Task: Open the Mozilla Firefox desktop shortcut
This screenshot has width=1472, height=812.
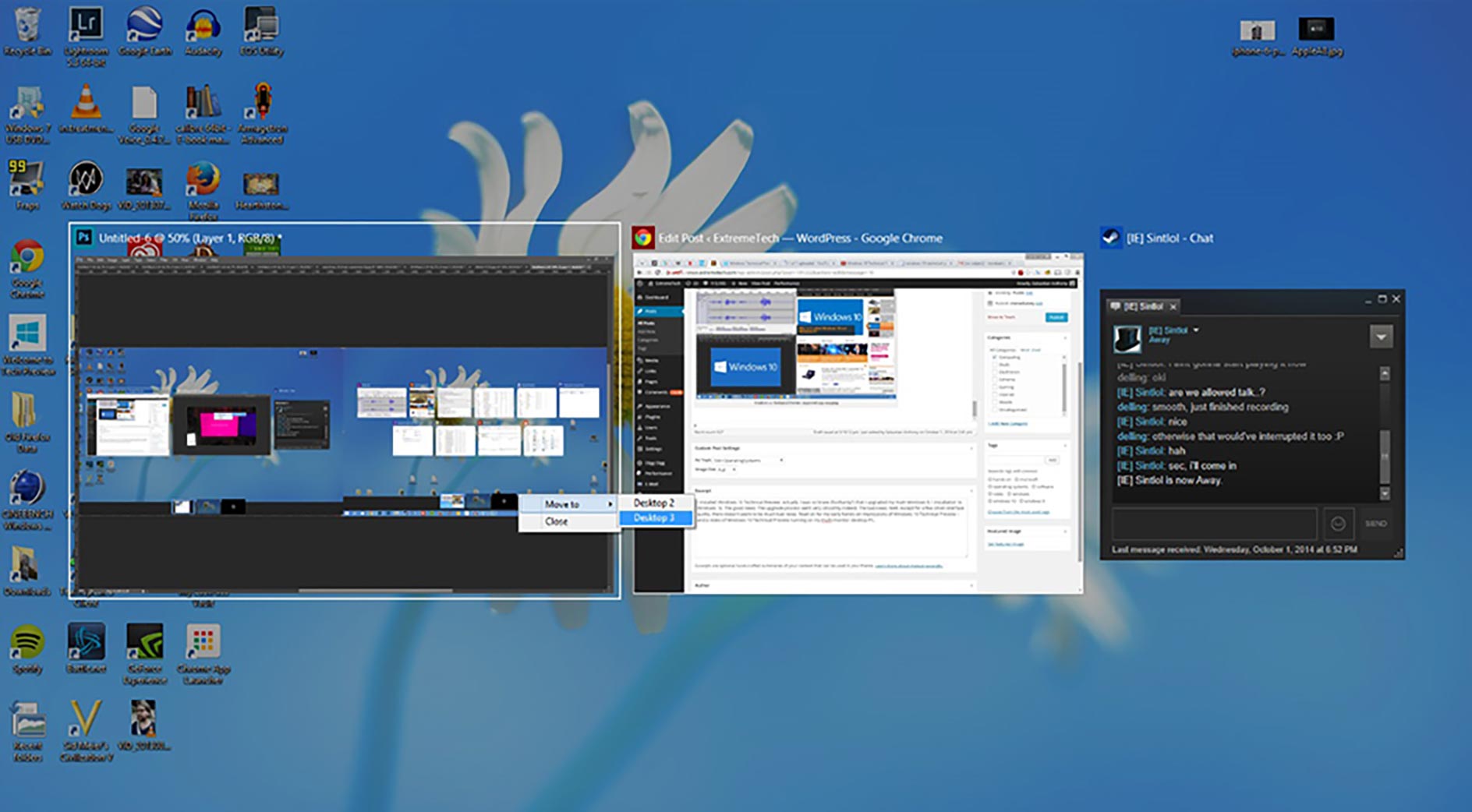Action: coord(203,182)
